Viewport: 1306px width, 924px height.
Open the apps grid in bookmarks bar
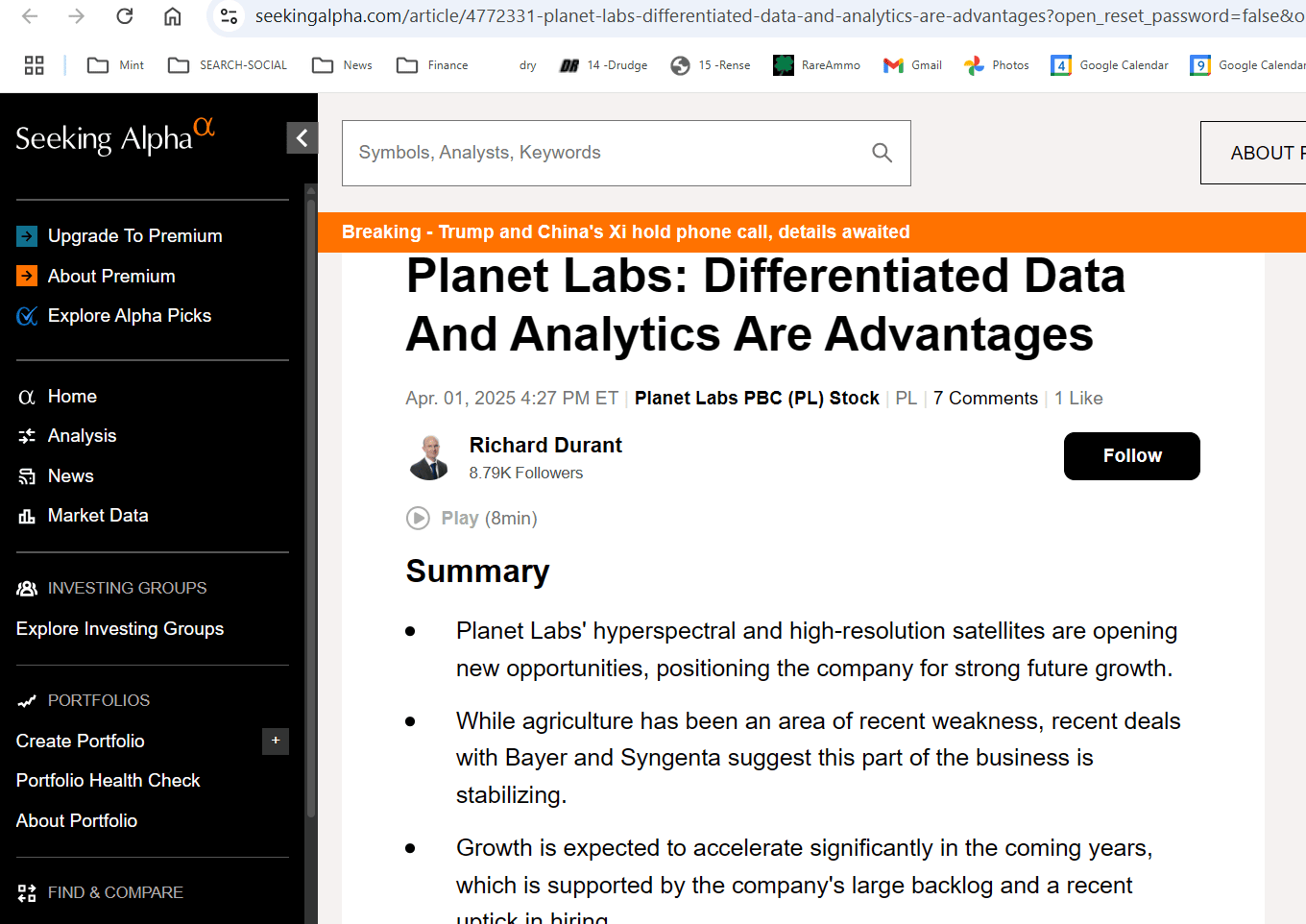tap(35, 65)
